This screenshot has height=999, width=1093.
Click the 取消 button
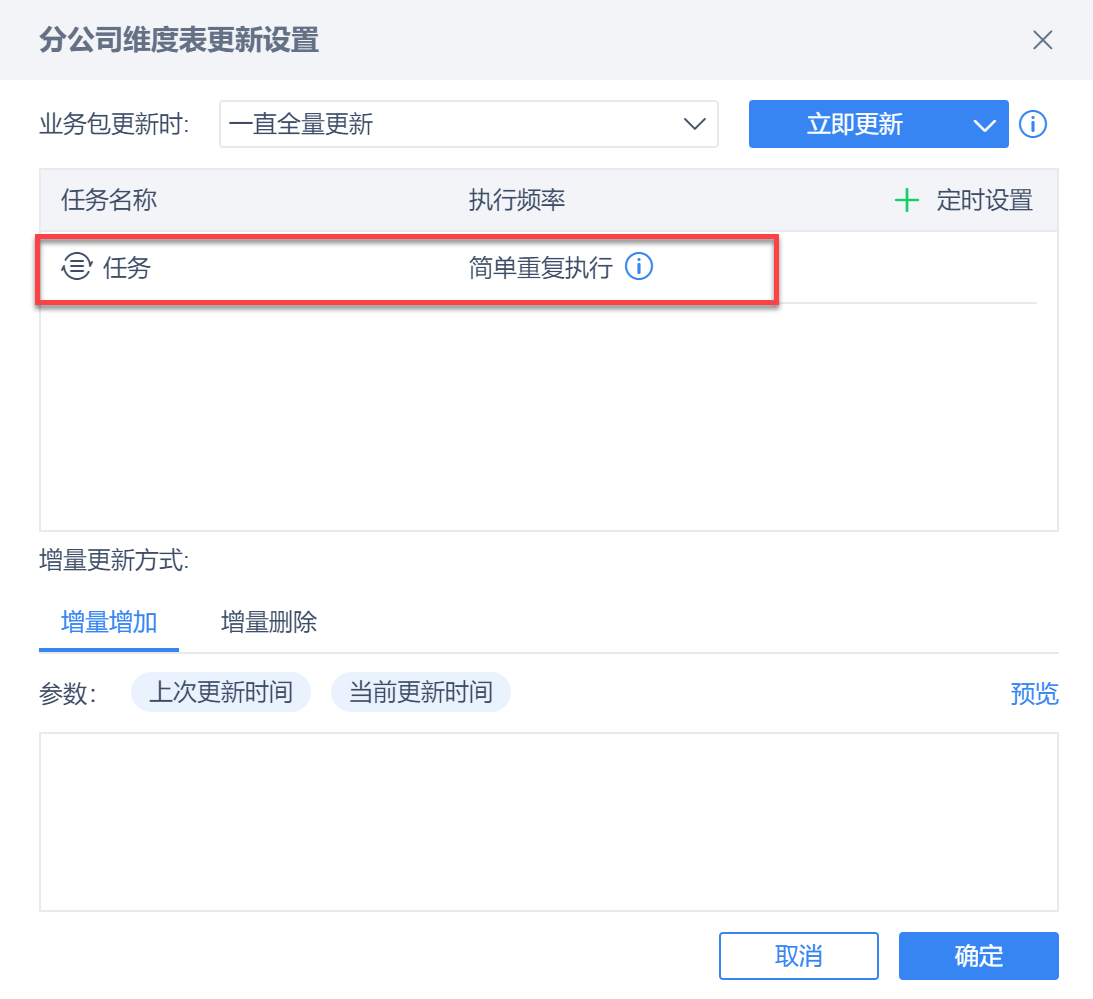click(798, 955)
